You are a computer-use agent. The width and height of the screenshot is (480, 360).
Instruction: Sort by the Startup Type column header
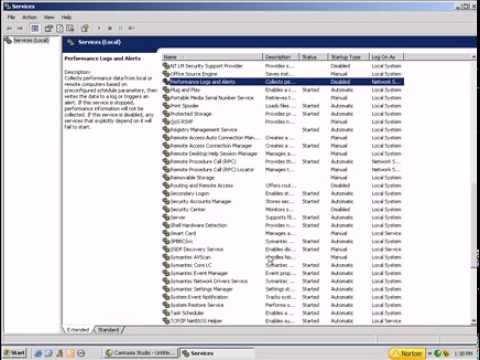click(348, 57)
